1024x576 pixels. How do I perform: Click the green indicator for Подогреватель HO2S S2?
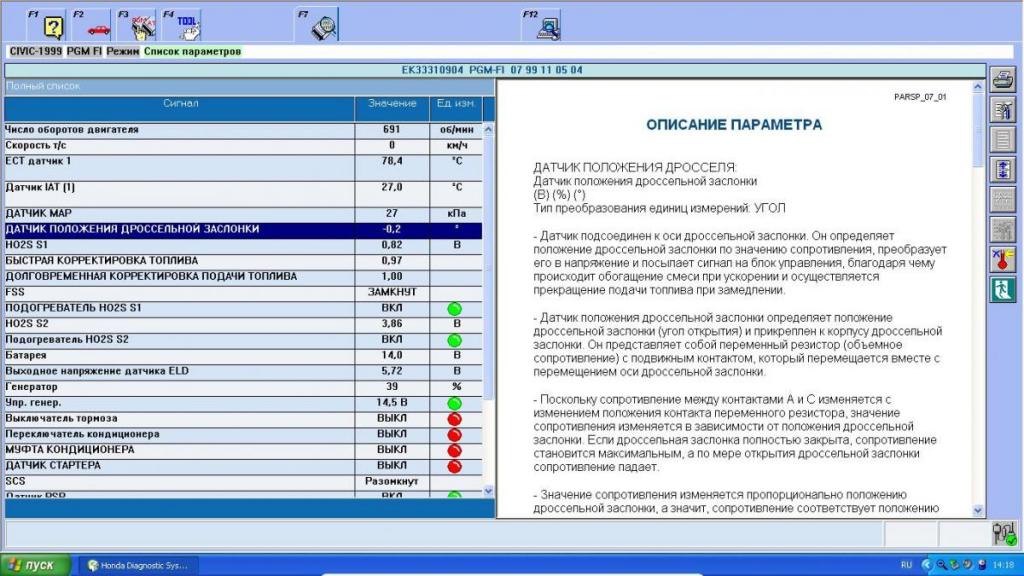tap(455, 340)
